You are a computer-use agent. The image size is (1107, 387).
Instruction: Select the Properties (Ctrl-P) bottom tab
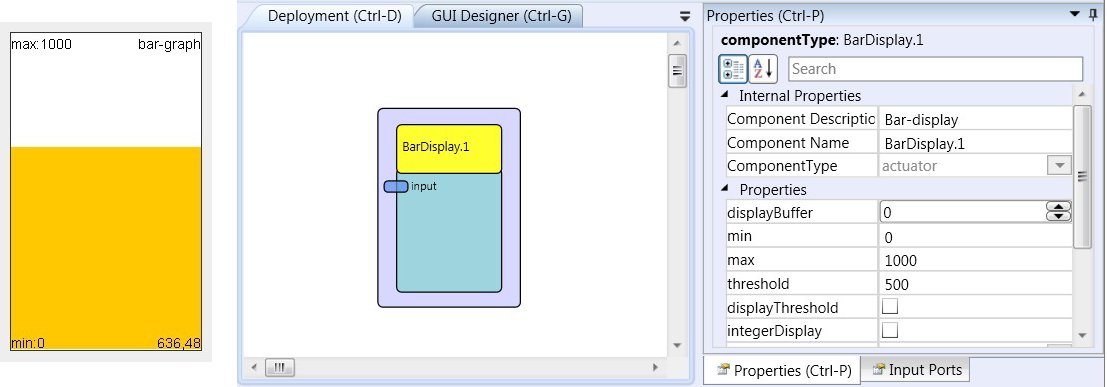coord(783,371)
